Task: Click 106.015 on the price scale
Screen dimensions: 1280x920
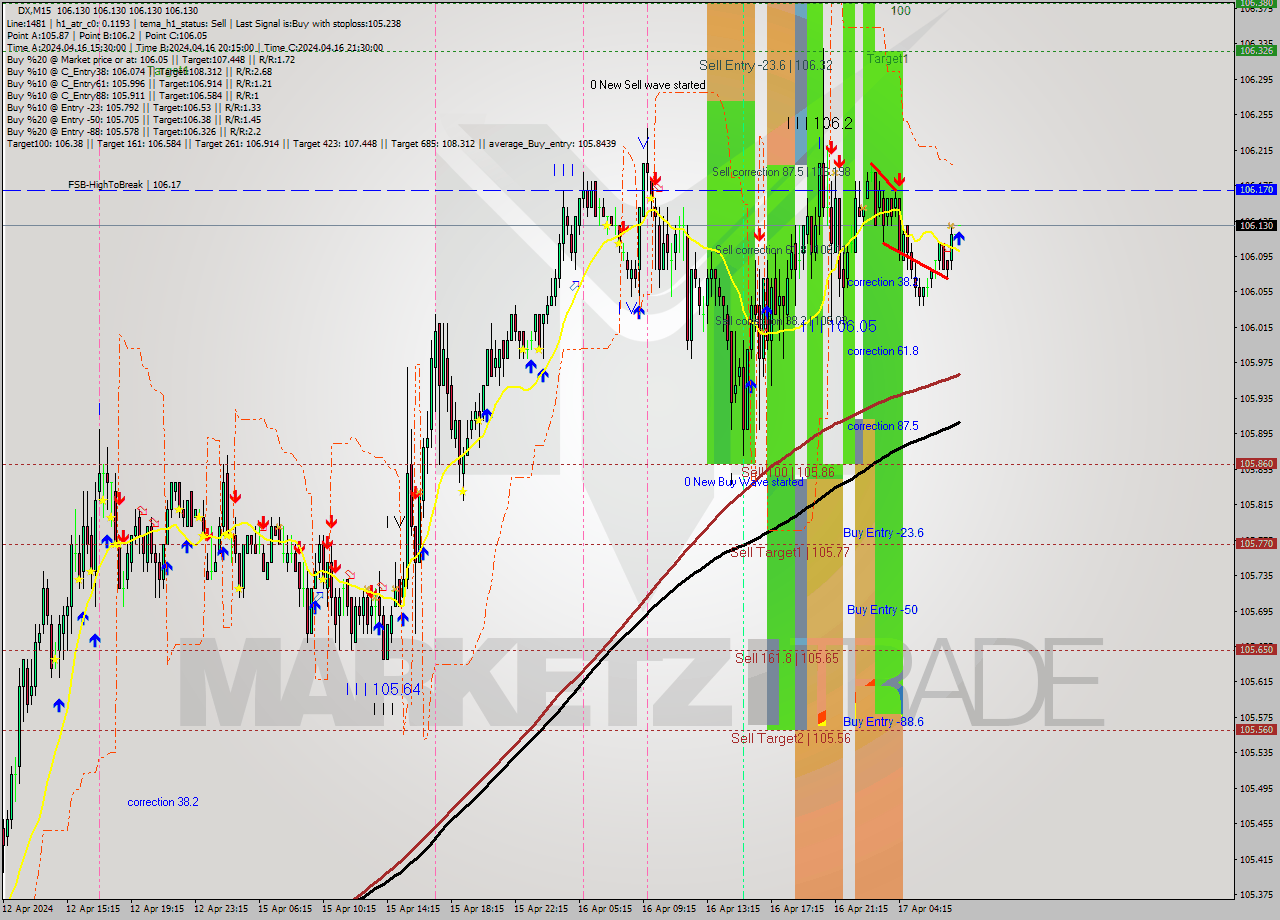Action: point(1255,327)
